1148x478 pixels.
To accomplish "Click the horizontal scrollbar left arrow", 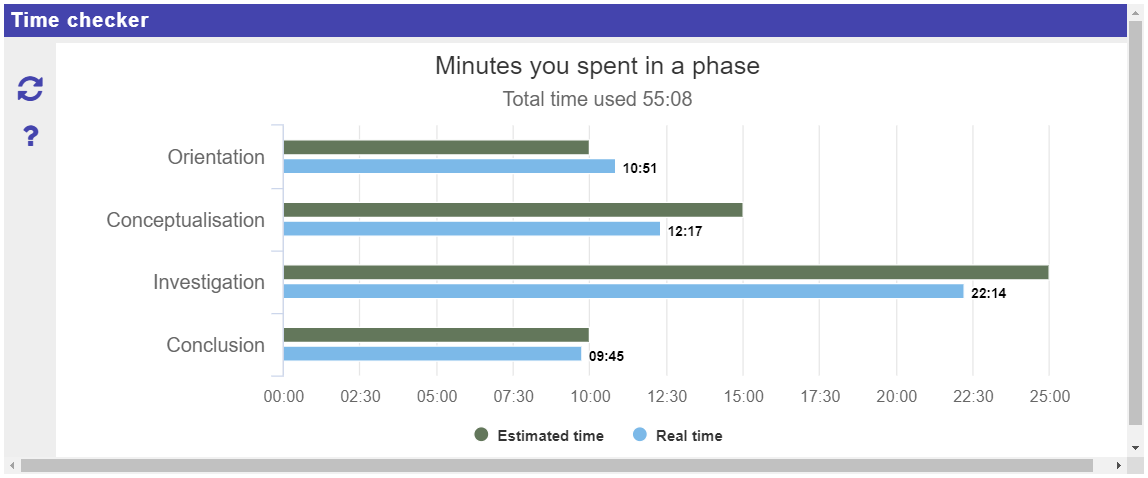I will click(x=11, y=465).
